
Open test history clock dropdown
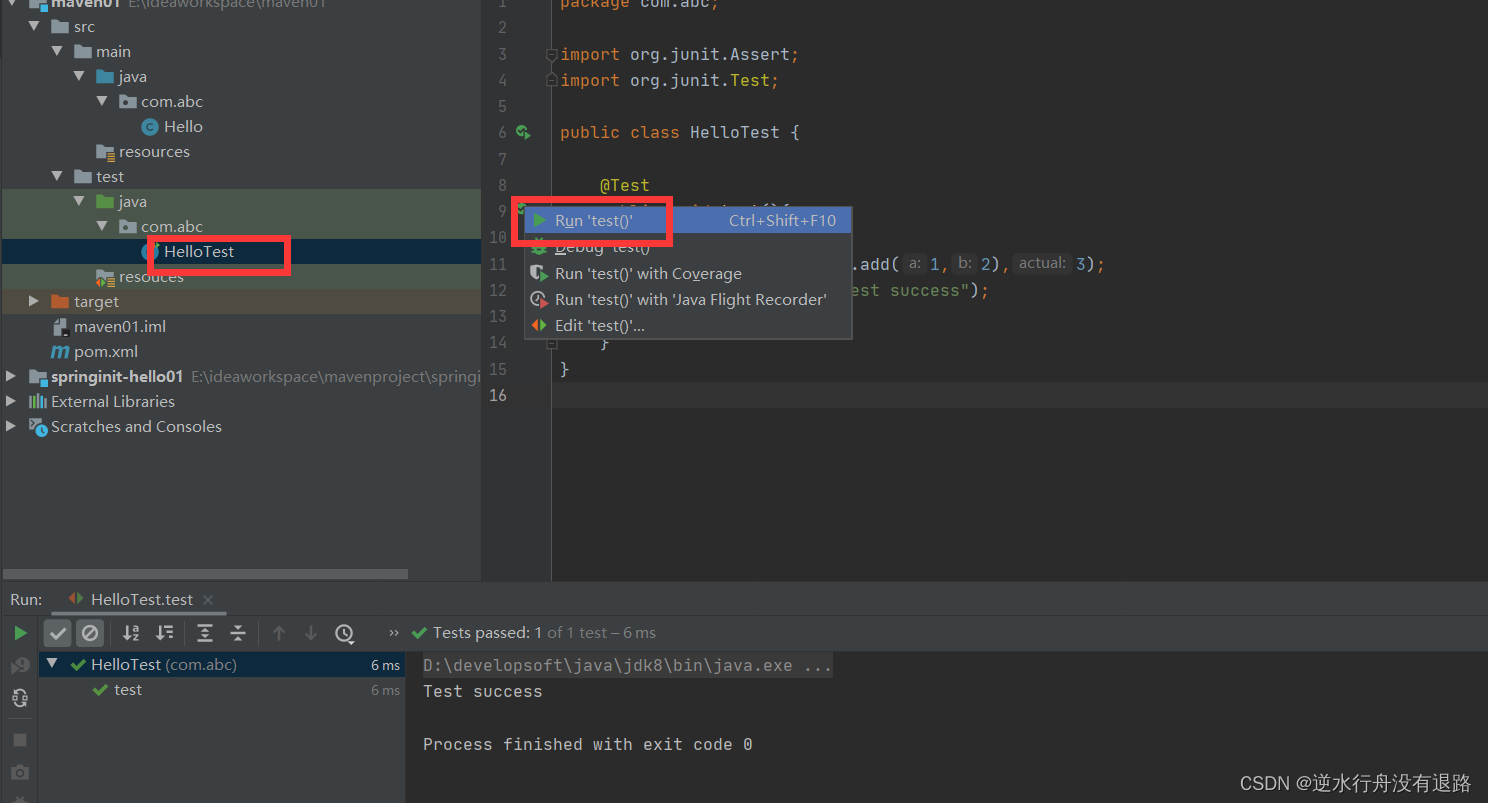(345, 633)
